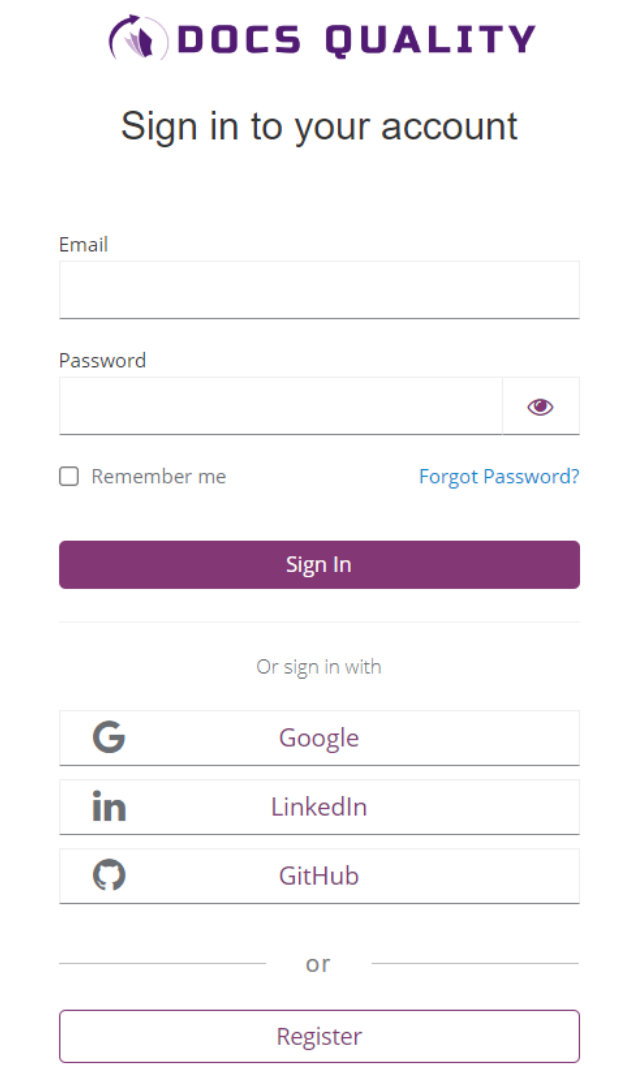
Task: Click the LinkedIn 'in' icon
Action: 108,806
